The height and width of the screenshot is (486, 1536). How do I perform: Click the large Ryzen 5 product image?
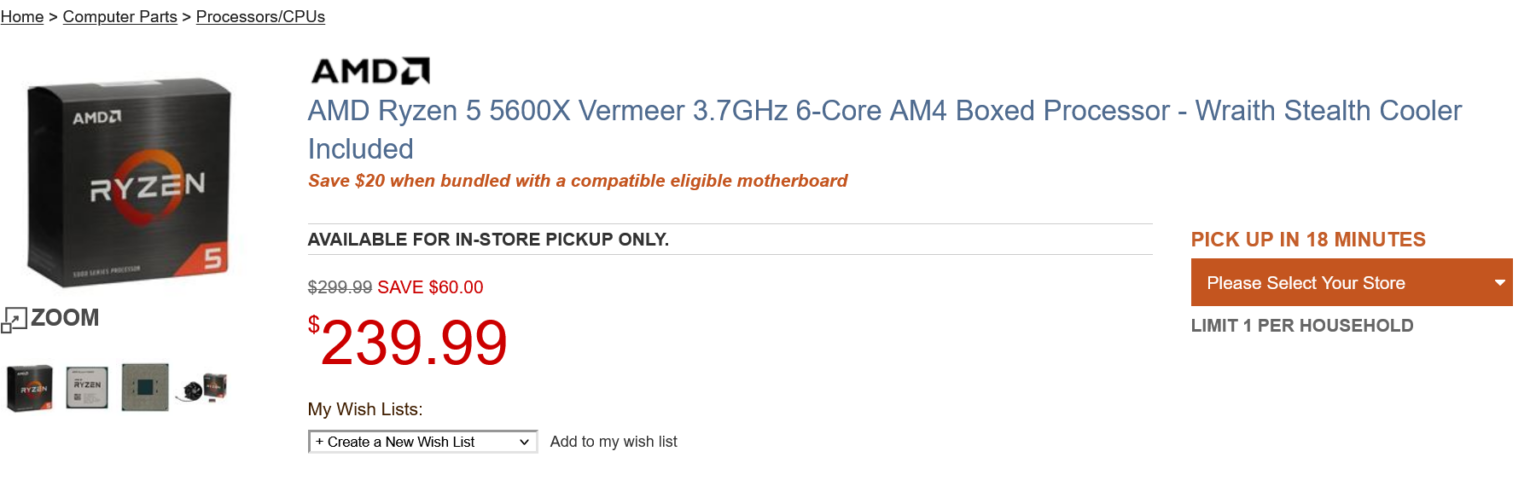pos(130,177)
